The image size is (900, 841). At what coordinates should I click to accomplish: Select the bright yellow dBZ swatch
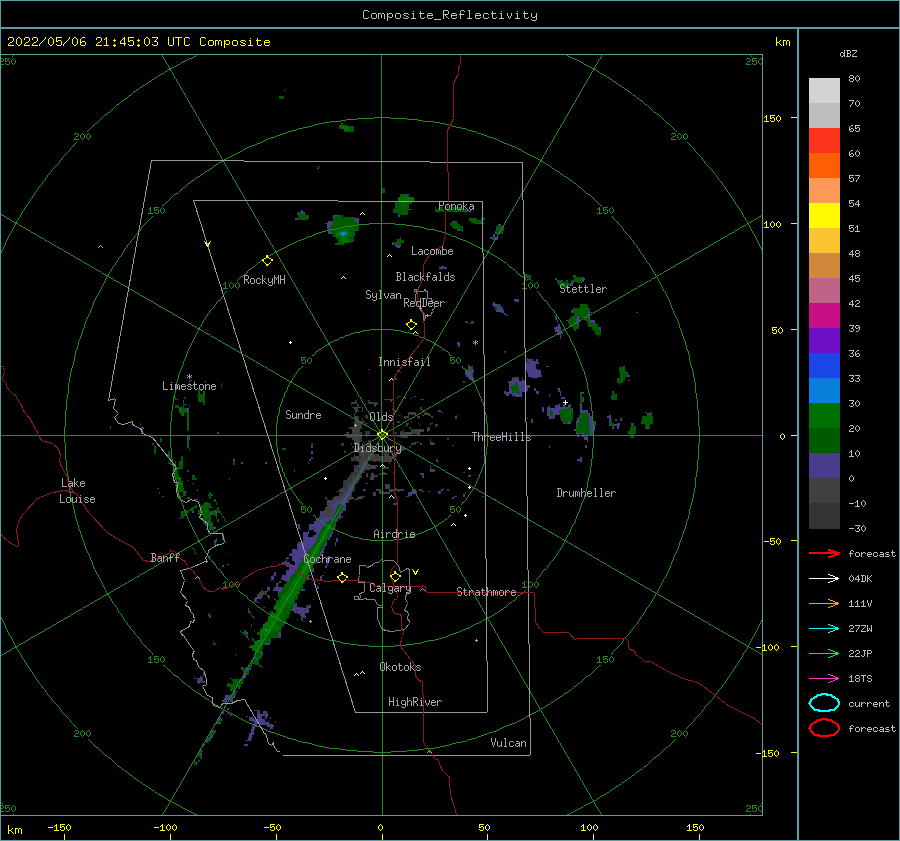pos(824,216)
